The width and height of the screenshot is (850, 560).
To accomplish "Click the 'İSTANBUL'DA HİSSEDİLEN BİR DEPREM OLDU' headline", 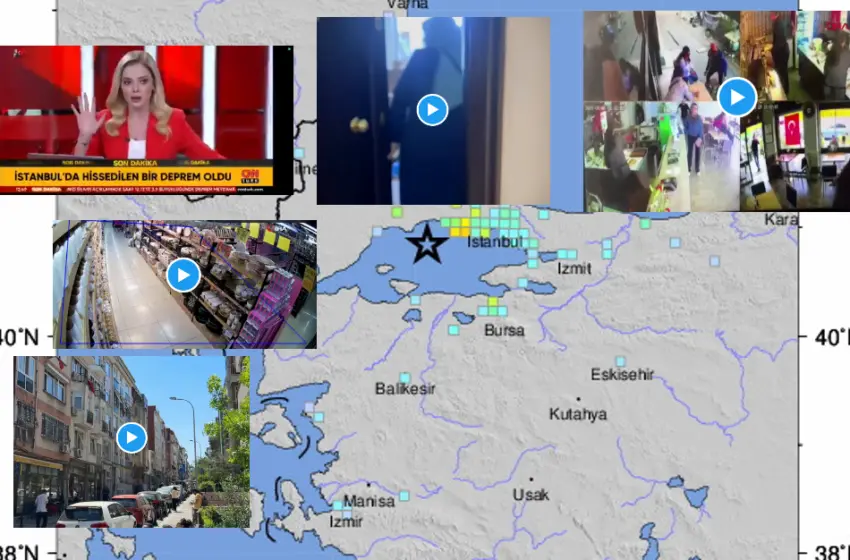I will (122, 177).
